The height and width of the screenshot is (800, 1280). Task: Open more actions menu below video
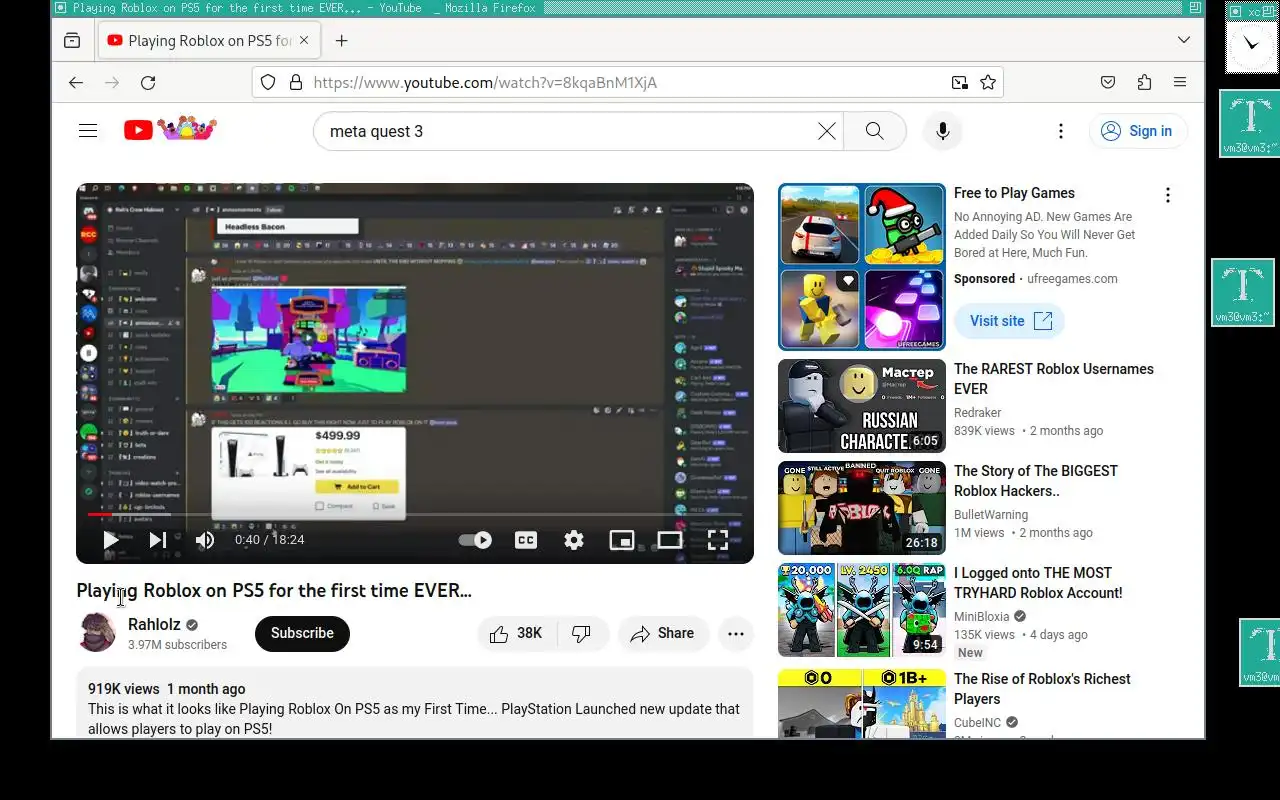(x=736, y=633)
